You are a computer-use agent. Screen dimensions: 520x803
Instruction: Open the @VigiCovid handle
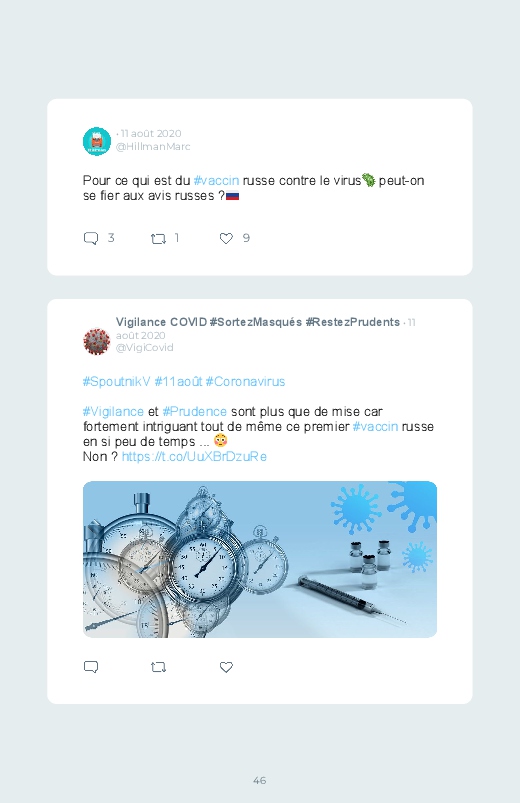tap(144, 348)
